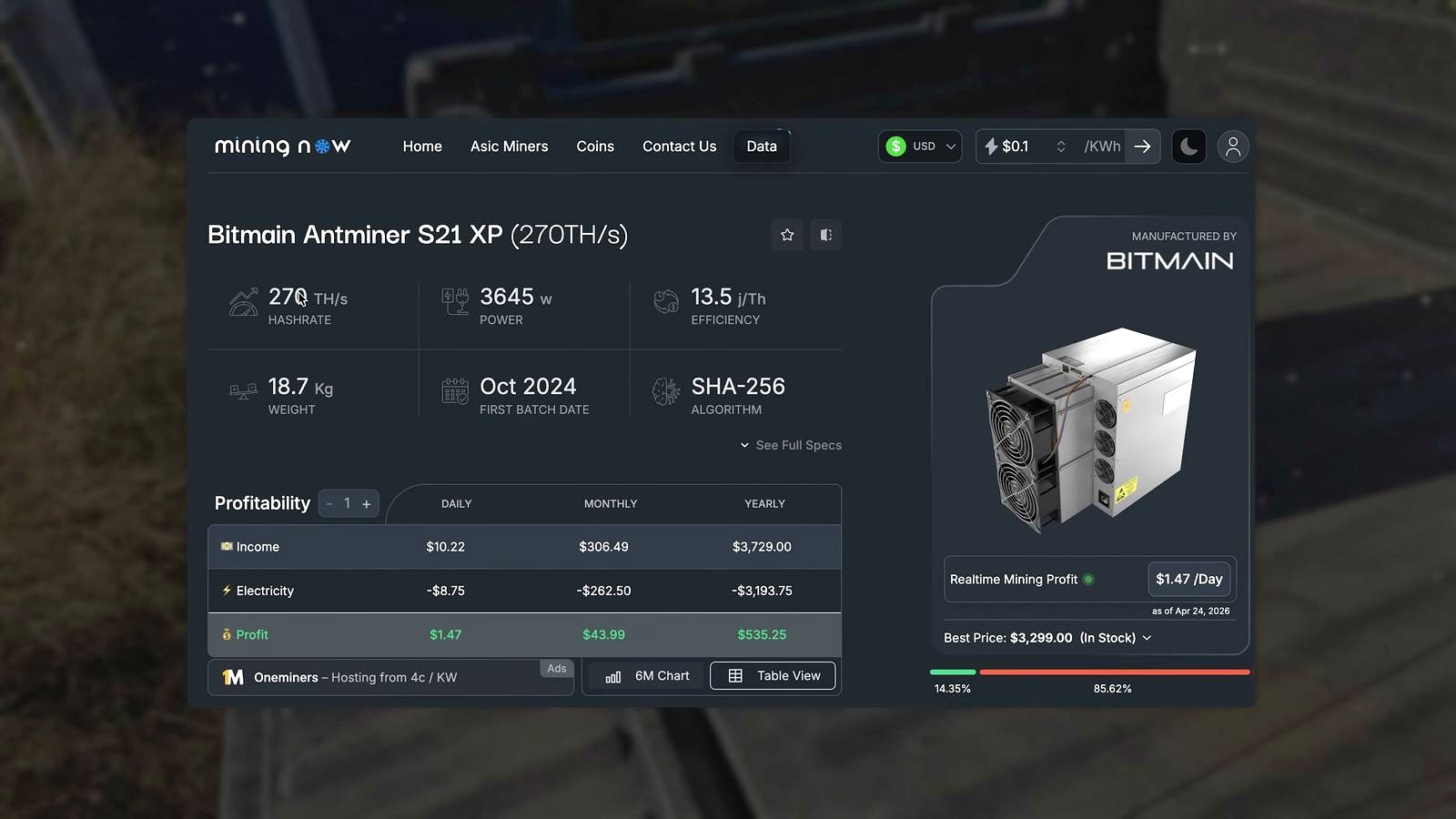Click the power plug icon
1456x819 pixels.
pos(455,301)
